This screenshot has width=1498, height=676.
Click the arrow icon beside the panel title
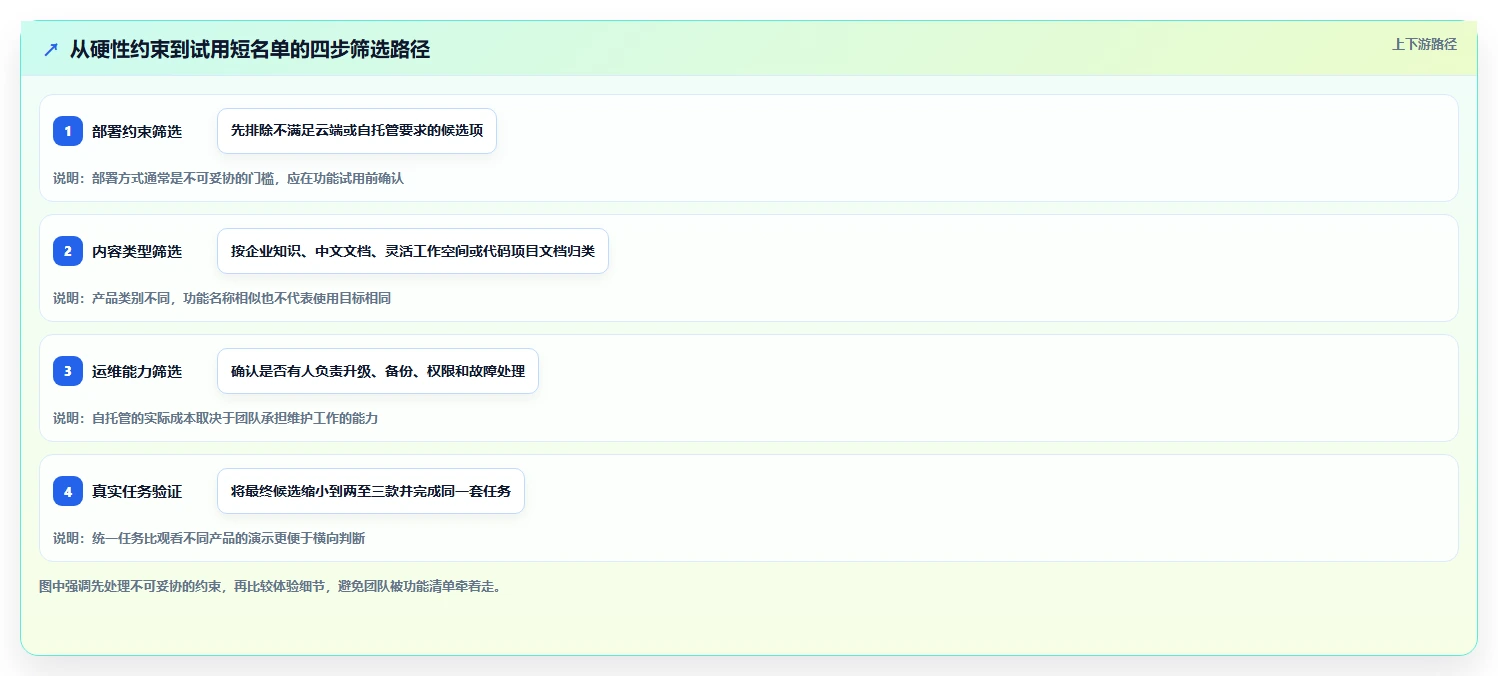pyautogui.click(x=51, y=49)
